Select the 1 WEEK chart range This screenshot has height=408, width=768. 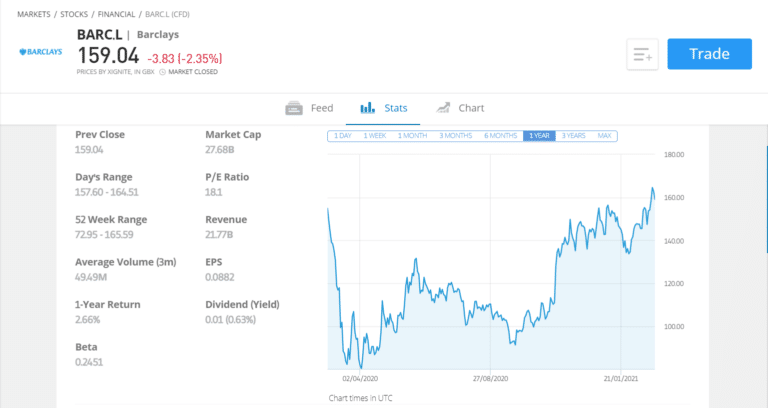pyautogui.click(x=375, y=136)
